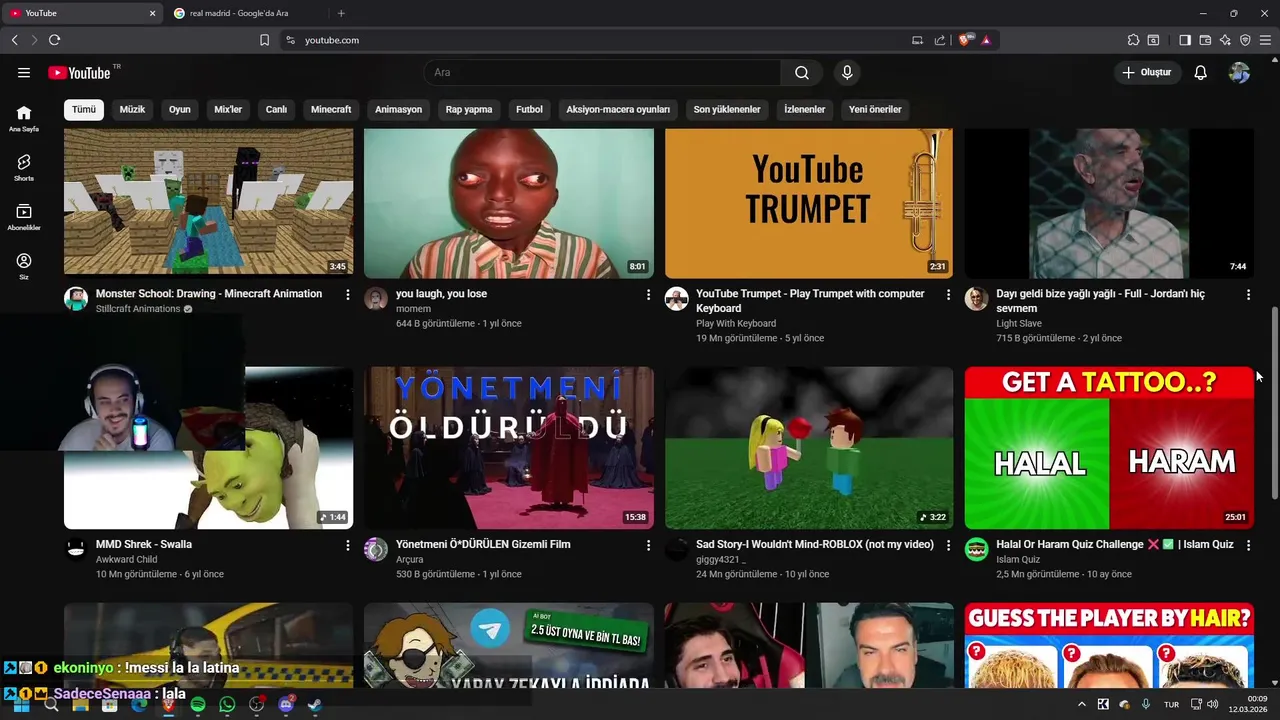Open options for Halal Or Haram Quiz
This screenshot has width=1280, height=720.
tap(1248, 546)
